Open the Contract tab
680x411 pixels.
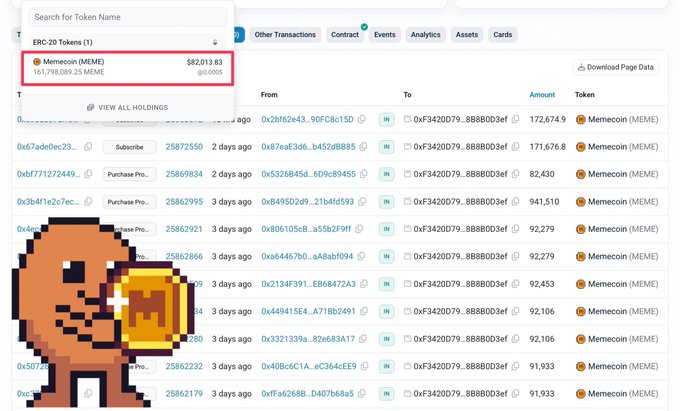tap(345, 35)
